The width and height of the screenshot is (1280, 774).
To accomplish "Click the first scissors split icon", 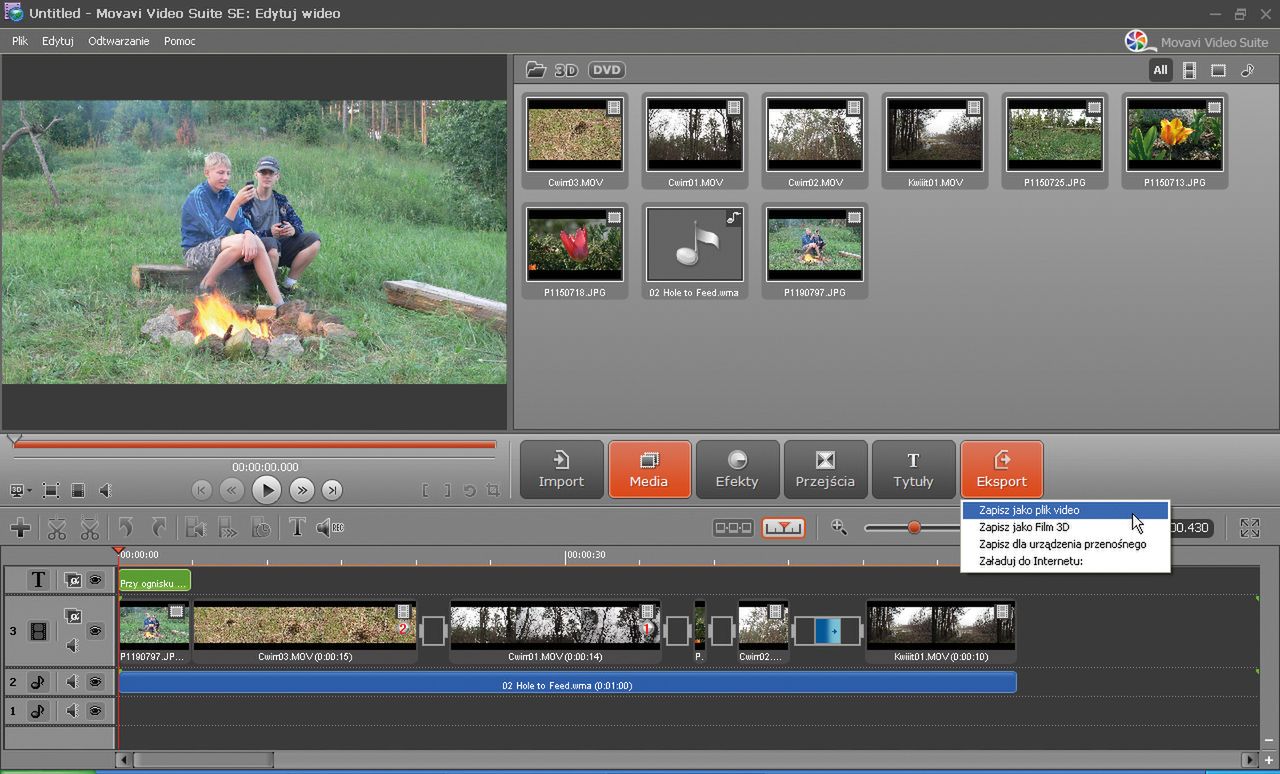I will (57, 528).
